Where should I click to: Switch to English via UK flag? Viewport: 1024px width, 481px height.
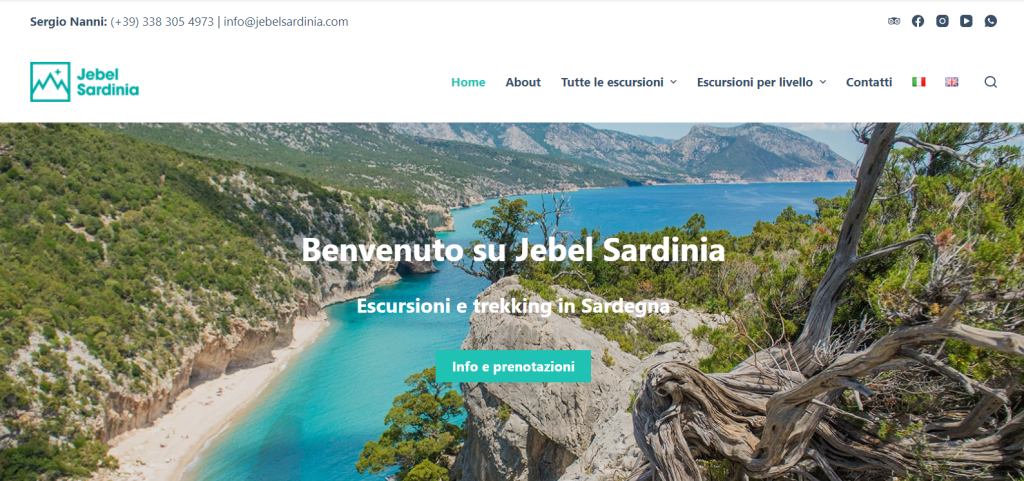[952, 82]
